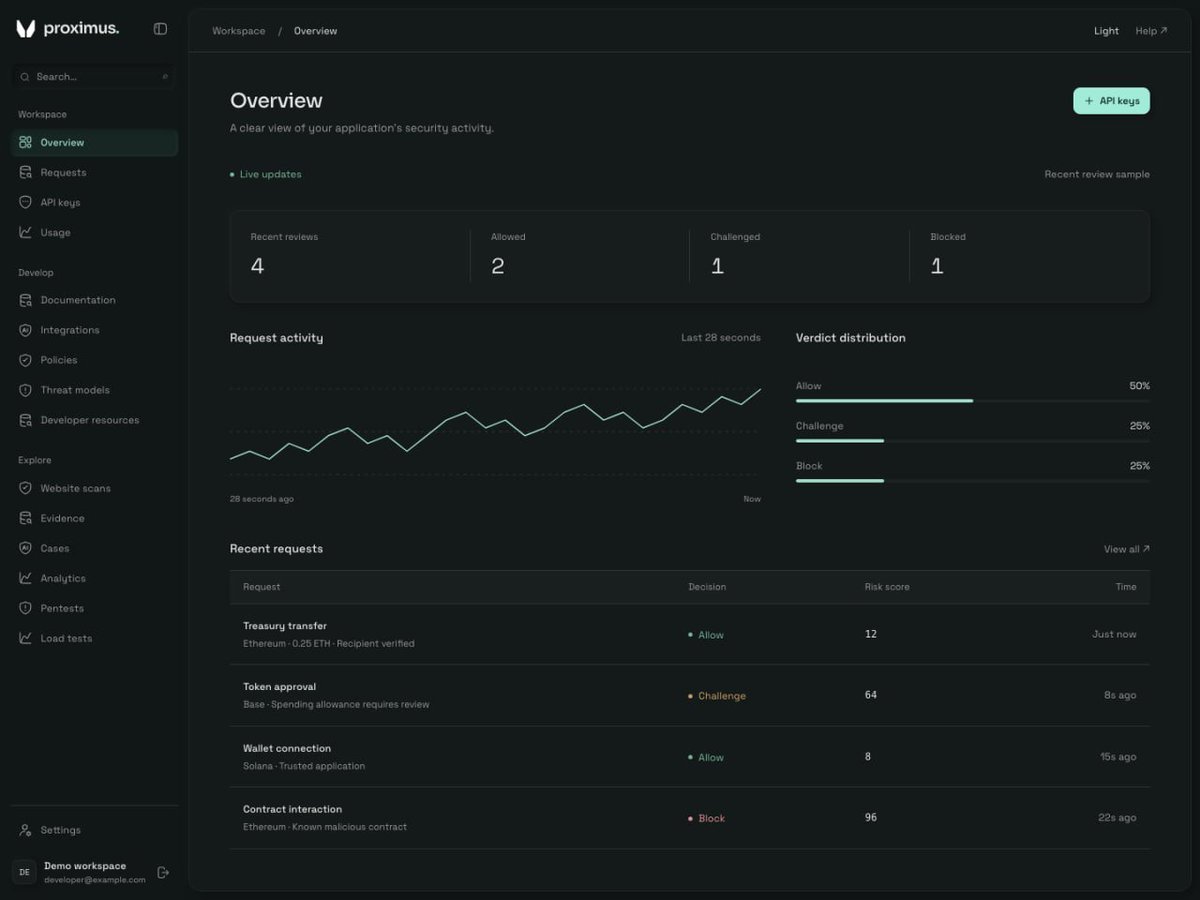Open Pentests in the sidebar
1200x900 pixels.
[95, 608]
